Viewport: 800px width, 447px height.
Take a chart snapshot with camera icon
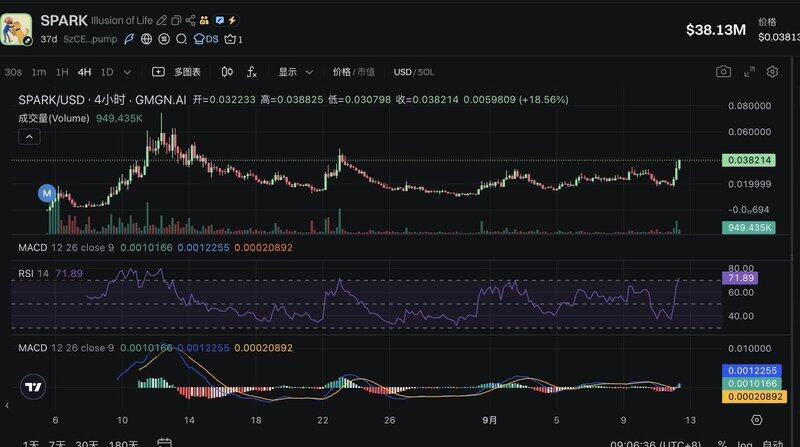(723, 72)
